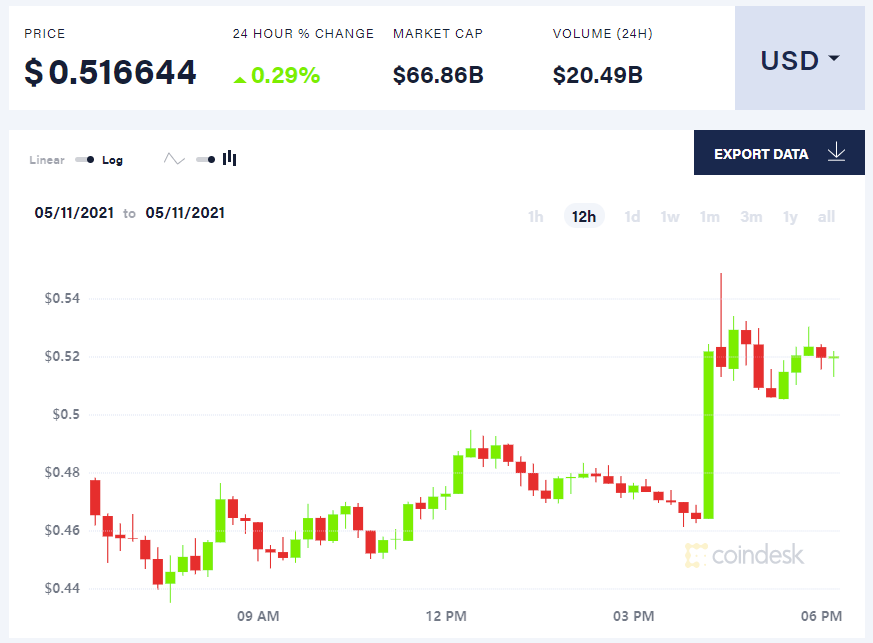The height and width of the screenshot is (643, 873).
Task: Click the Log scale label
Action: pyautogui.click(x=112, y=160)
